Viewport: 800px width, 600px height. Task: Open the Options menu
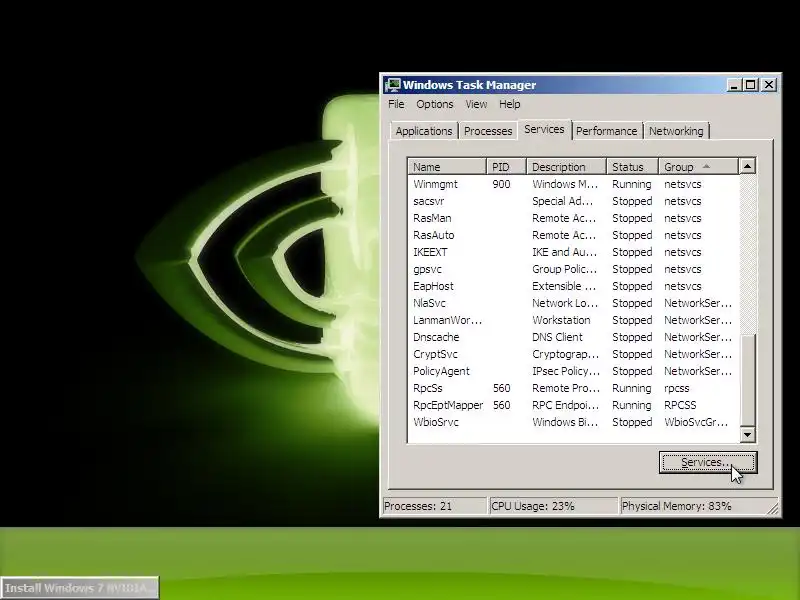(434, 104)
